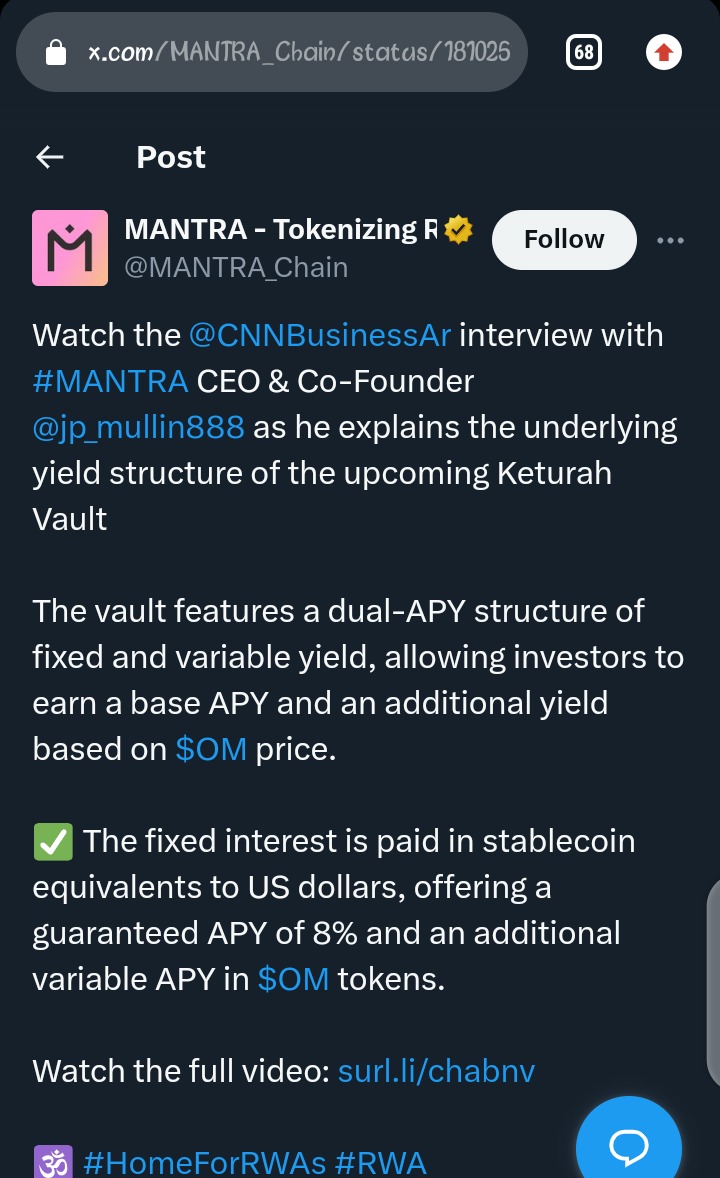Tap the lock icon in address bar

[x=57, y=52]
